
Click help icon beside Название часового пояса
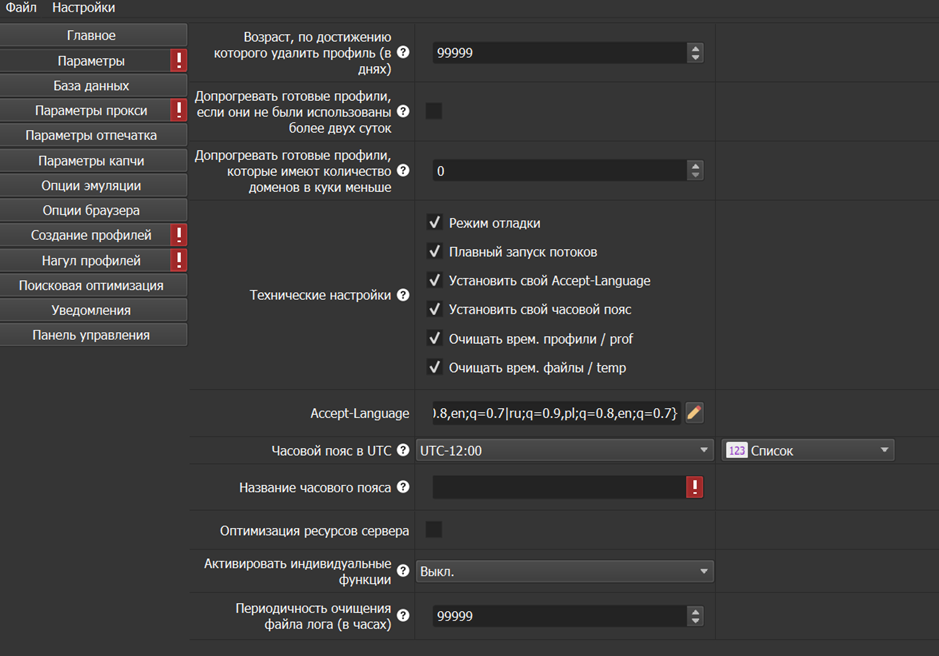click(x=403, y=487)
